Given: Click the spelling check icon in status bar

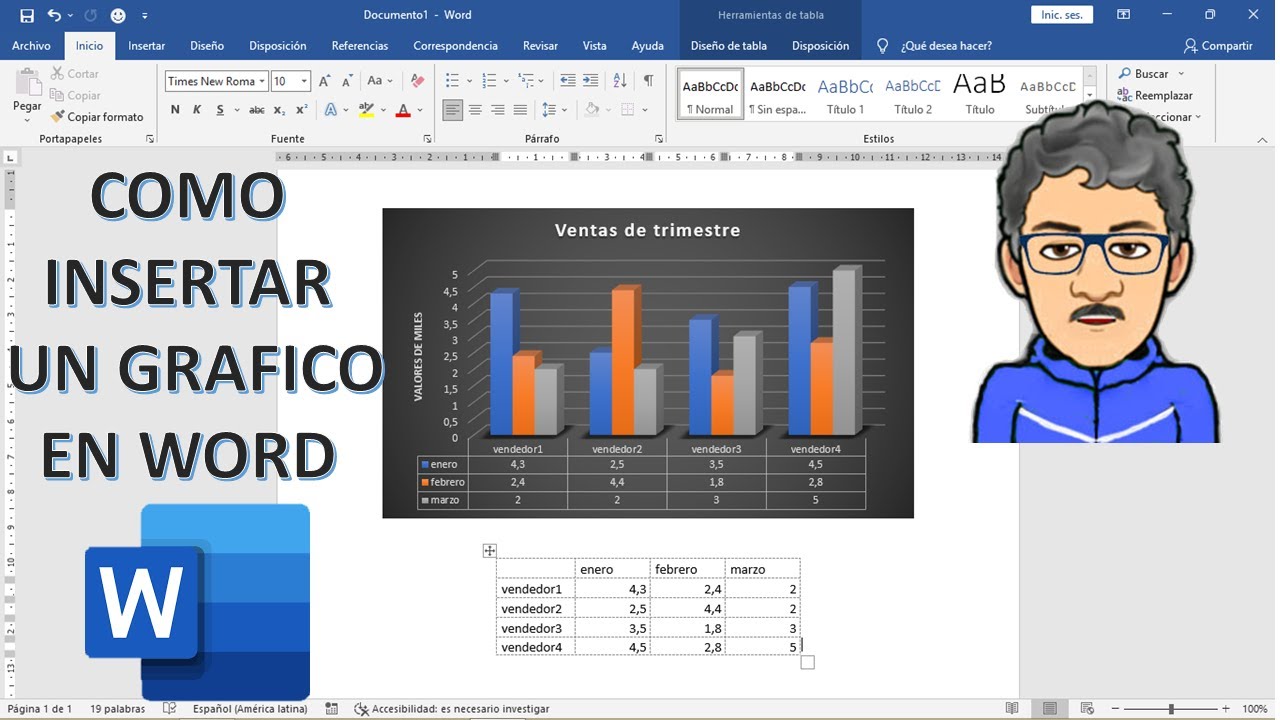Looking at the screenshot, I should [x=170, y=708].
